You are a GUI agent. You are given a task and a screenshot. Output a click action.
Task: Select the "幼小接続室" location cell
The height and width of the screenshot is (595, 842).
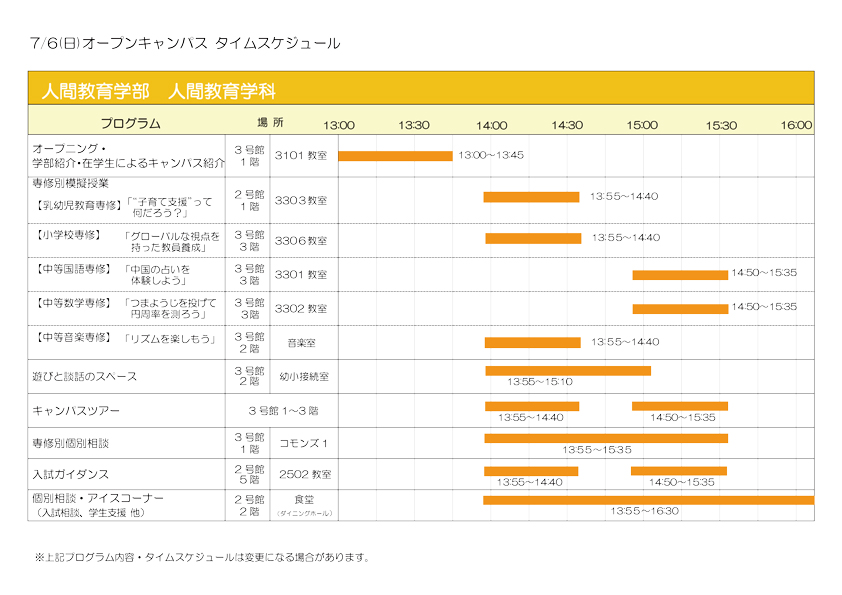point(304,376)
